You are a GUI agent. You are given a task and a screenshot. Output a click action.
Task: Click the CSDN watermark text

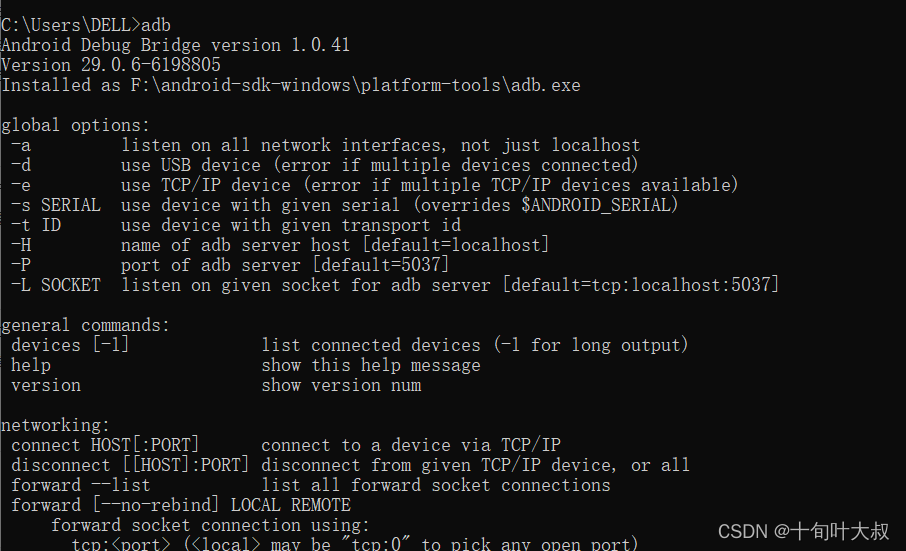pyautogui.click(x=803, y=531)
